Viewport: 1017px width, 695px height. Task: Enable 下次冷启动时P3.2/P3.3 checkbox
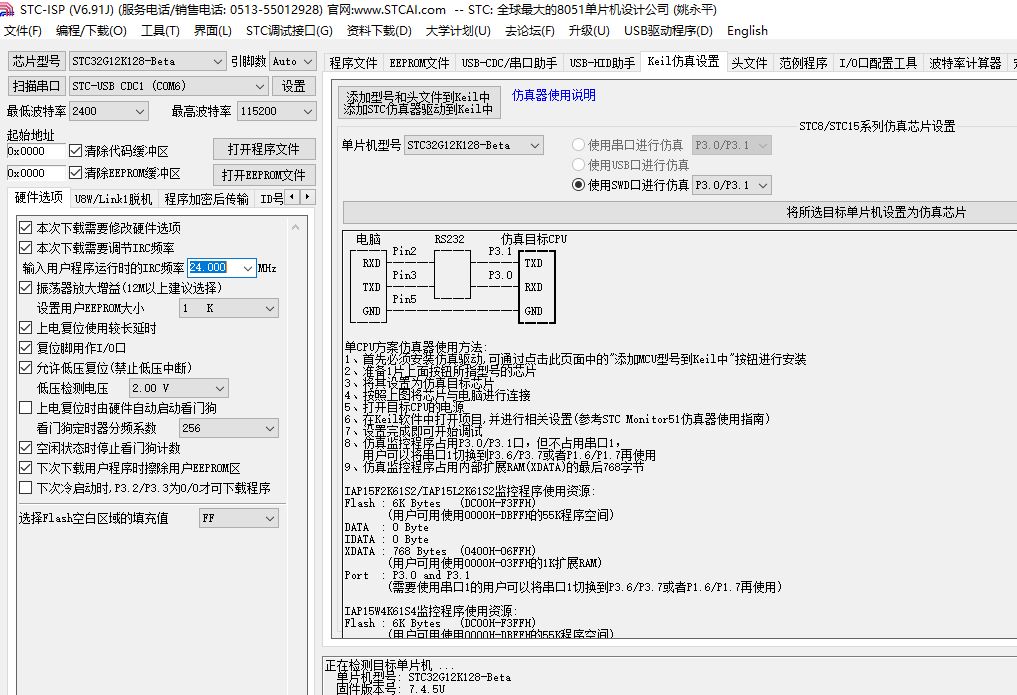pyautogui.click(x=25, y=488)
